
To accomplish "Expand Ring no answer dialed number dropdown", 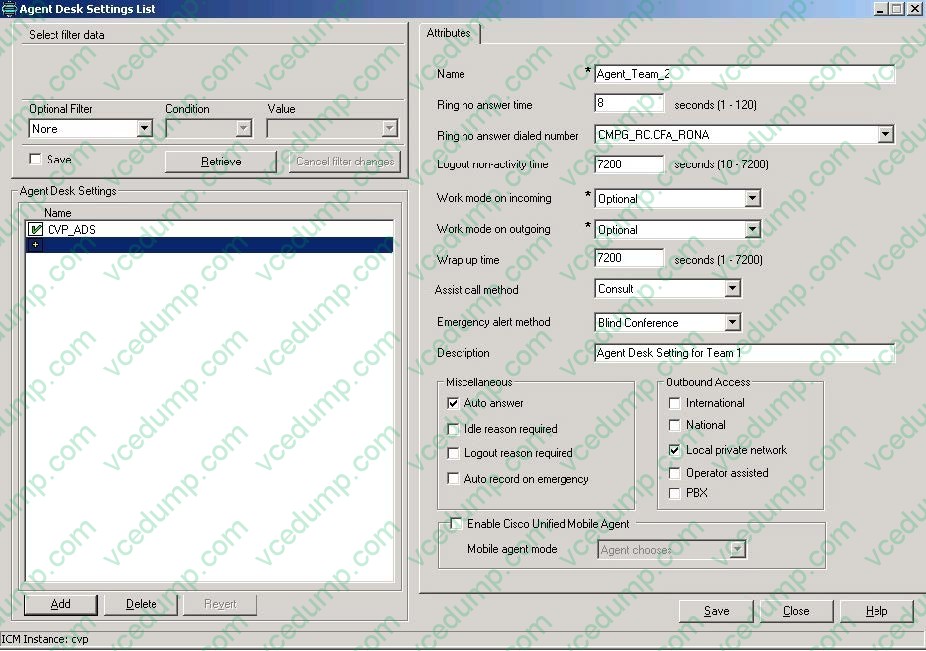I will point(885,134).
